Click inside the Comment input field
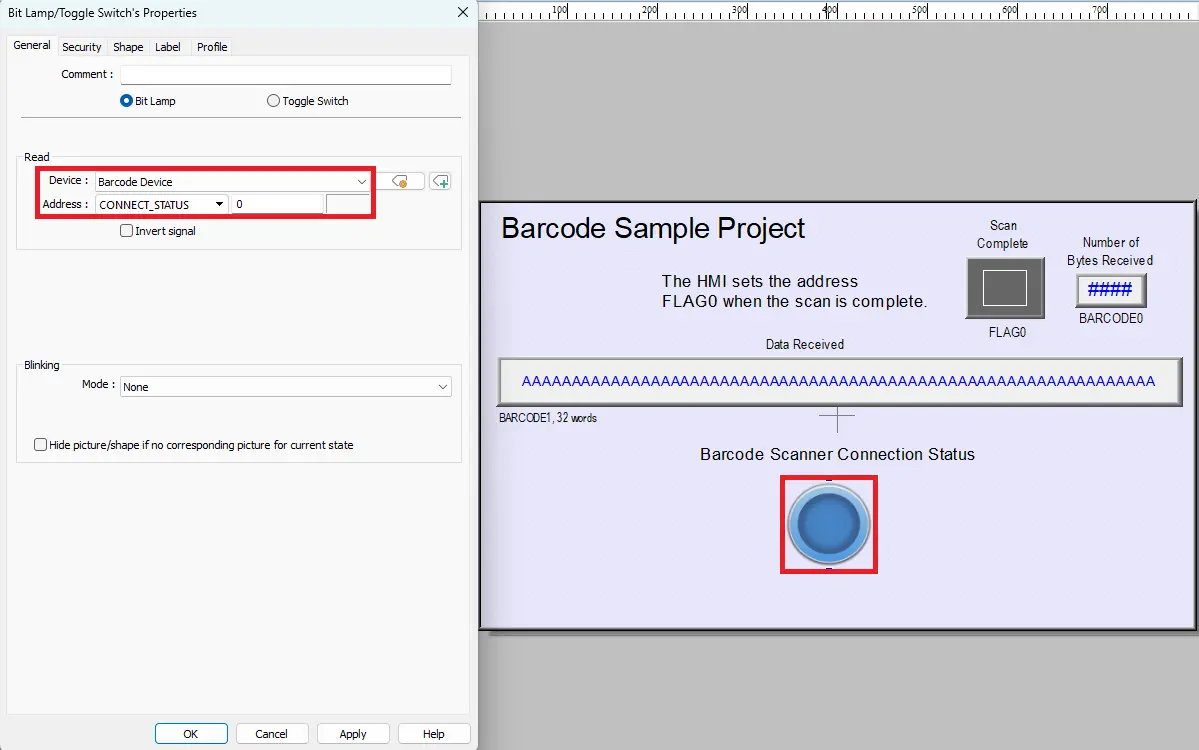The width and height of the screenshot is (1199, 750). pyautogui.click(x=285, y=74)
